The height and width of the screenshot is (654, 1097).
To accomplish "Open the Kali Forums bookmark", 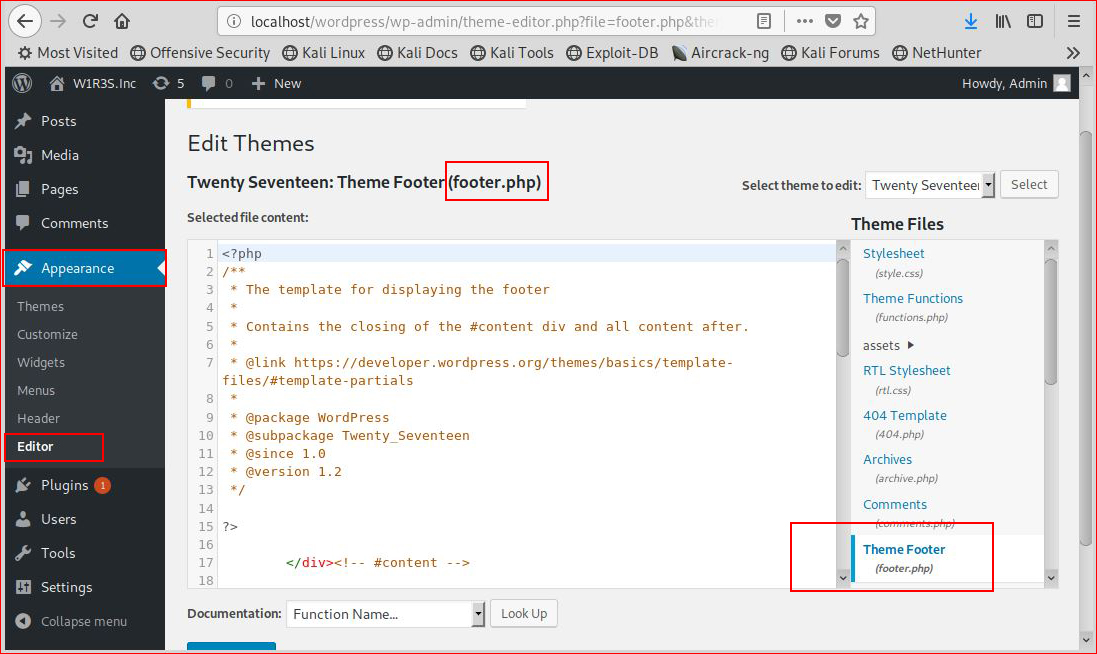I will click(x=830, y=53).
